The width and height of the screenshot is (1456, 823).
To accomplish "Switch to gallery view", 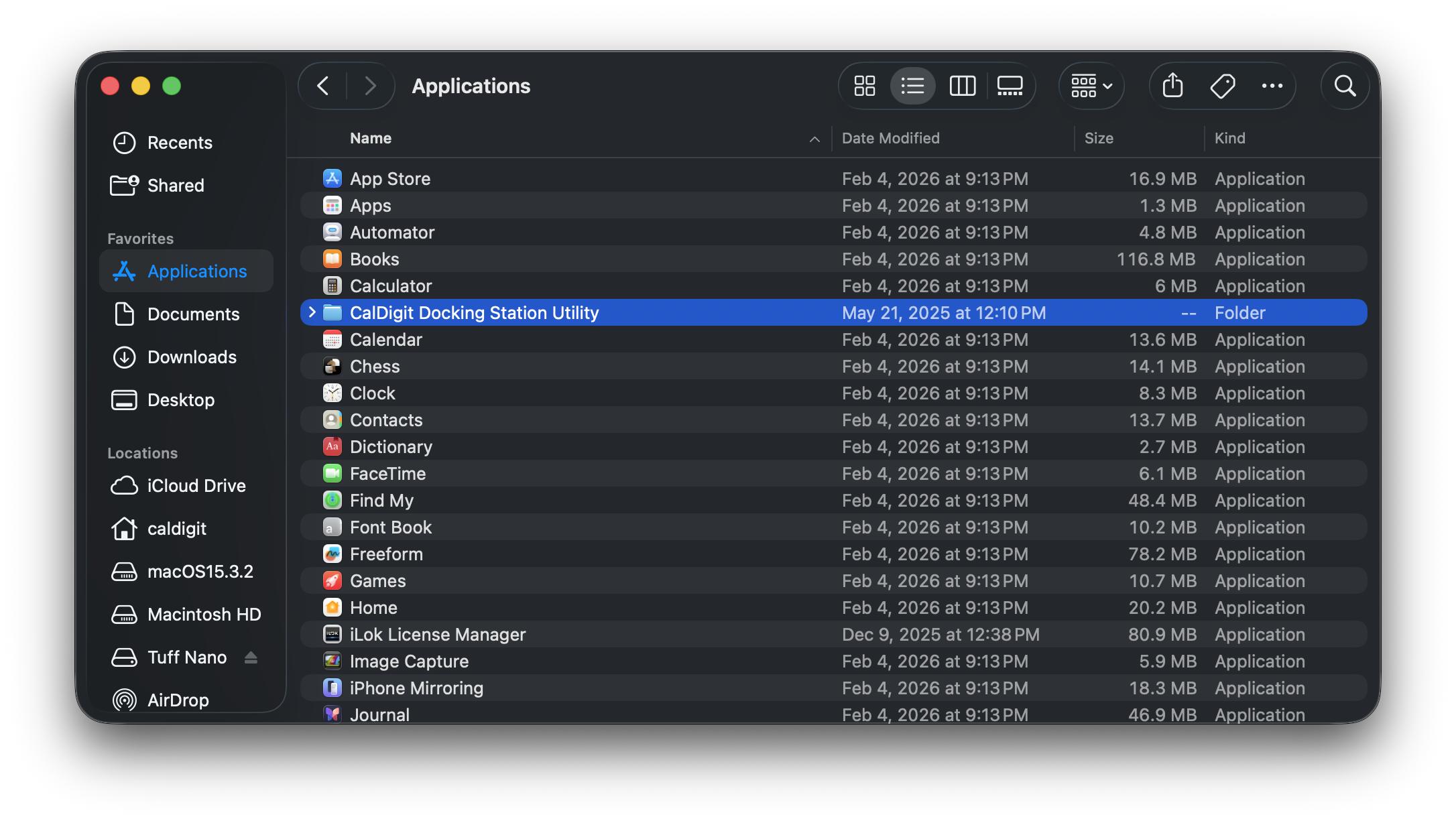I will pyautogui.click(x=1010, y=86).
